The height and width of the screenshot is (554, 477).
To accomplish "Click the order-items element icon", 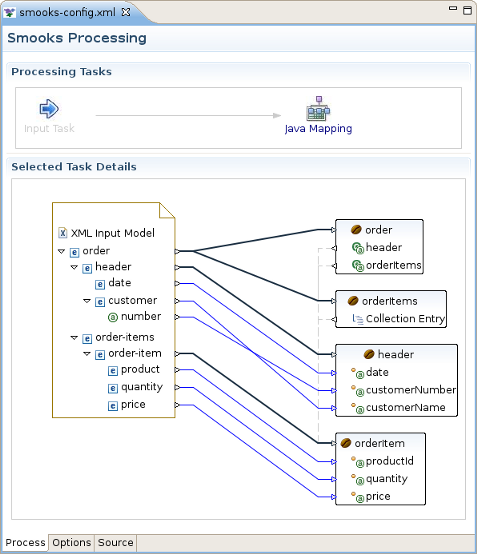I will coord(87,338).
